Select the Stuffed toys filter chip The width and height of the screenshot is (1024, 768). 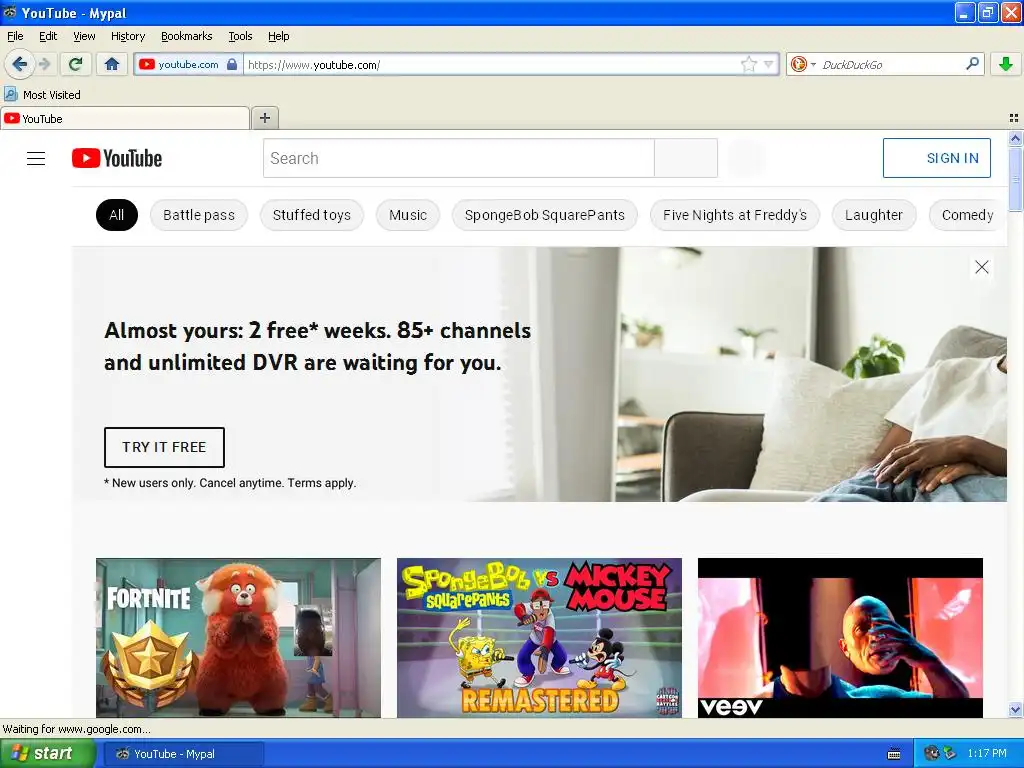pyautogui.click(x=312, y=215)
